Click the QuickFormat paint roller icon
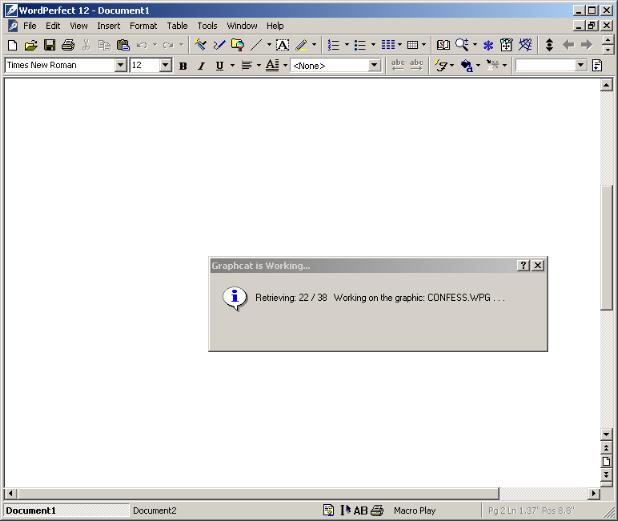The image size is (618, 521). coord(200,45)
